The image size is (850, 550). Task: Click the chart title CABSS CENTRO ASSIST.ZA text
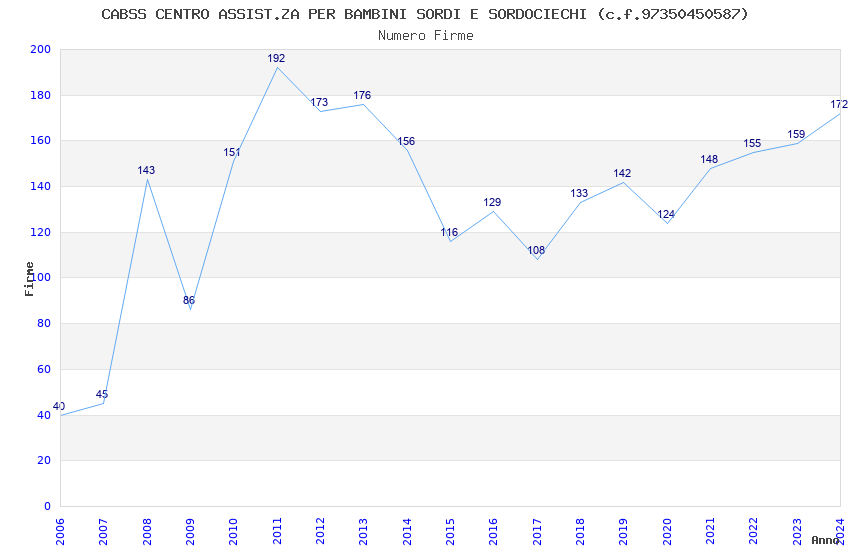point(424,14)
